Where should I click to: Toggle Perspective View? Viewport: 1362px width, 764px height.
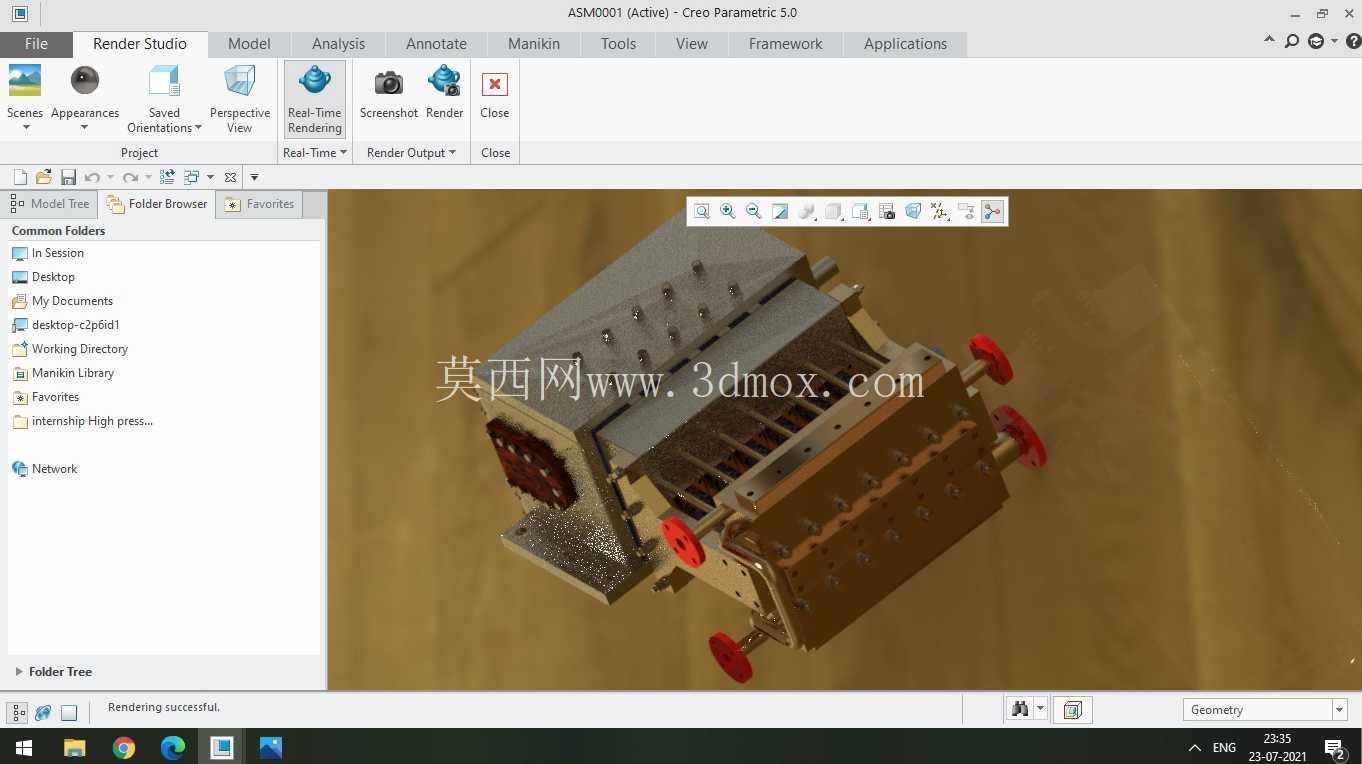(x=240, y=98)
